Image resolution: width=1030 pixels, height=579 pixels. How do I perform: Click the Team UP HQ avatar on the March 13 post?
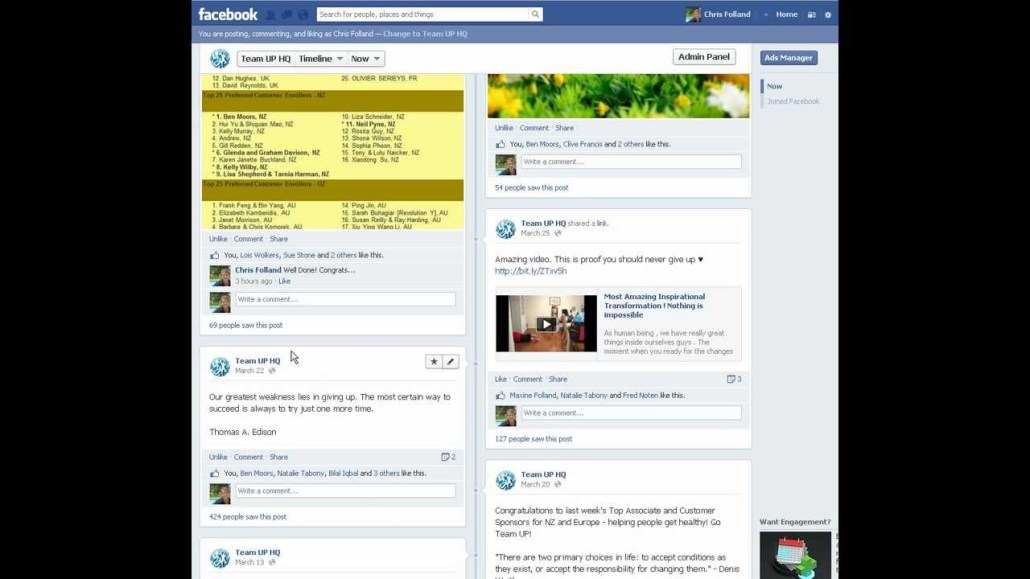(x=220, y=557)
